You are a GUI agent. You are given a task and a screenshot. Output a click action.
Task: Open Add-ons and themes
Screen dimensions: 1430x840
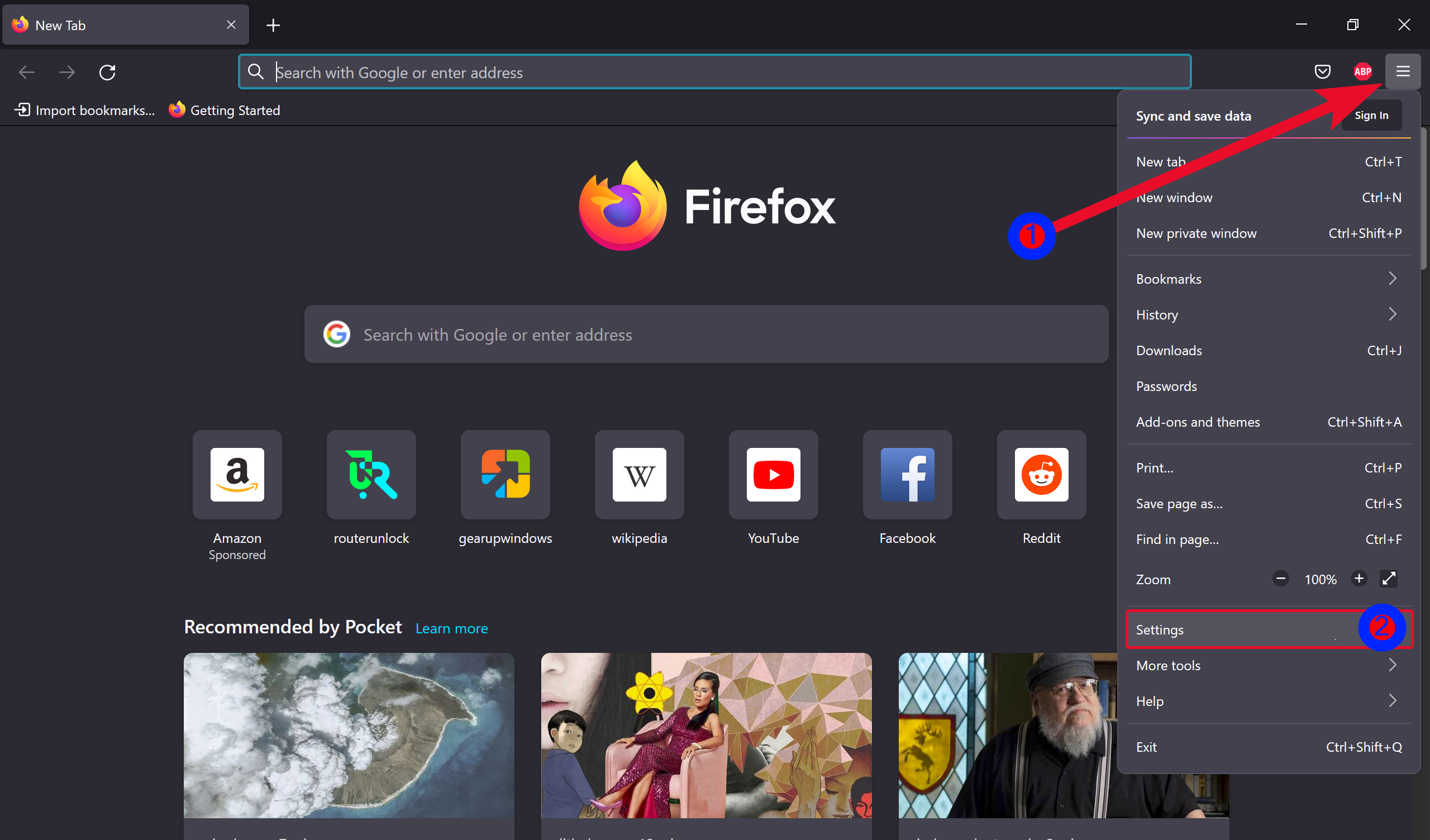click(x=1268, y=422)
